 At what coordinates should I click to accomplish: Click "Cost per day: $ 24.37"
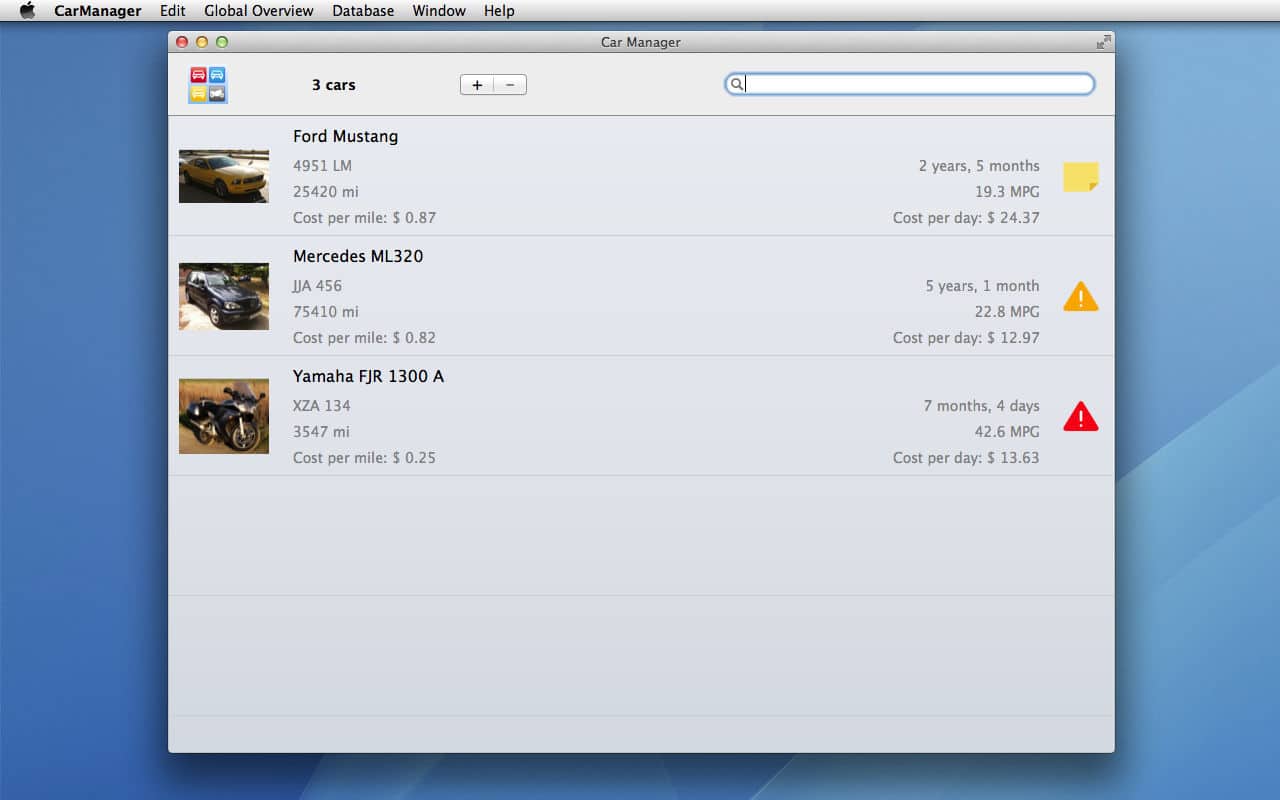click(966, 218)
